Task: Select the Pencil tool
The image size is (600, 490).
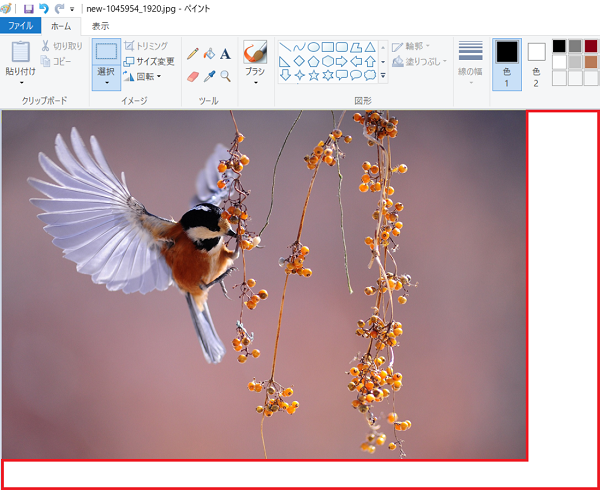Action: [192, 54]
